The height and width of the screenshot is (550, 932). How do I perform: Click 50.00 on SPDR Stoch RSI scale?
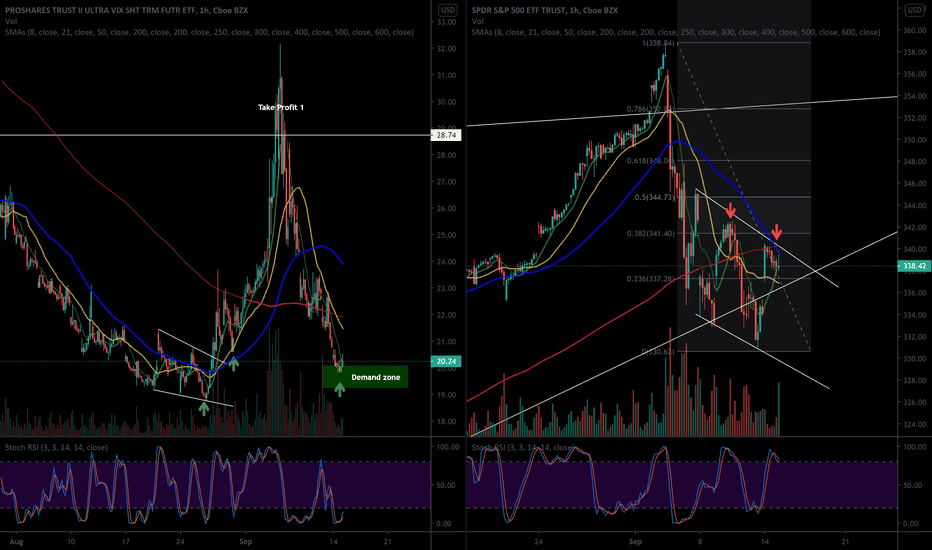[x=912, y=485]
